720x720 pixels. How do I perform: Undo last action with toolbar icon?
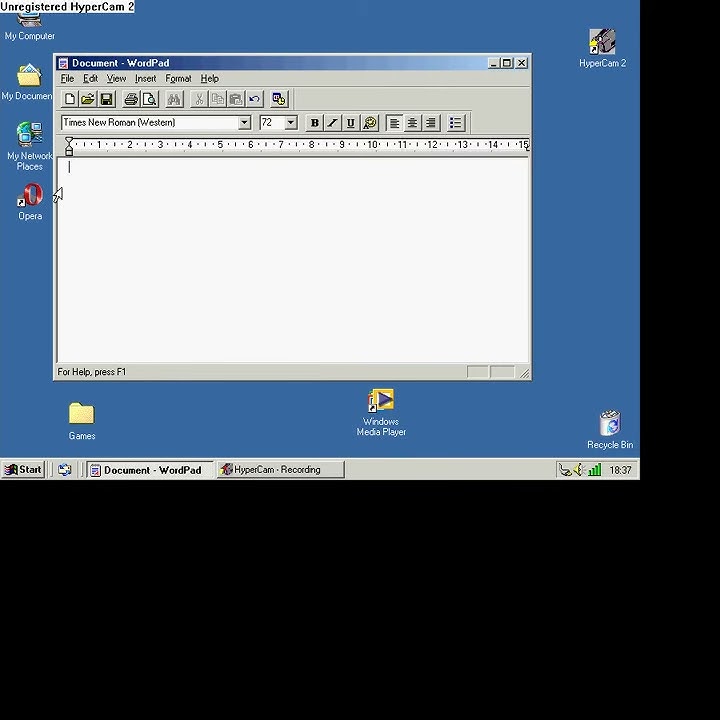pyautogui.click(x=254, y=99)
